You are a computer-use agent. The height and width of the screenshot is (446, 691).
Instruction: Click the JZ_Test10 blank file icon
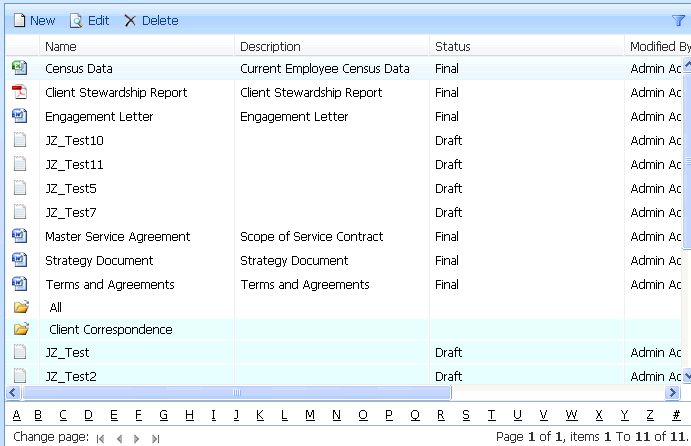click(19, 140)
